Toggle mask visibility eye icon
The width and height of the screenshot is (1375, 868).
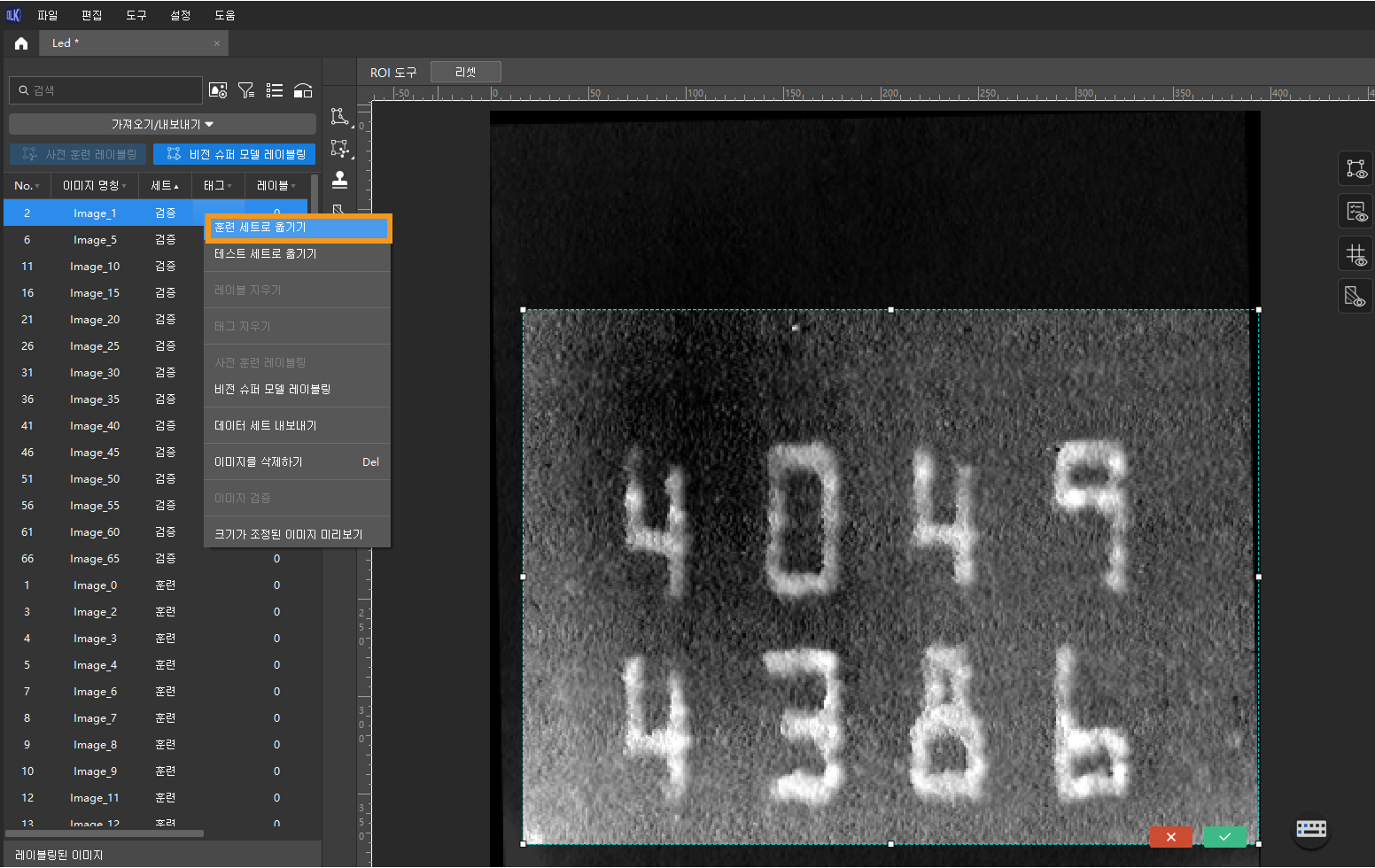[1356, 297]
